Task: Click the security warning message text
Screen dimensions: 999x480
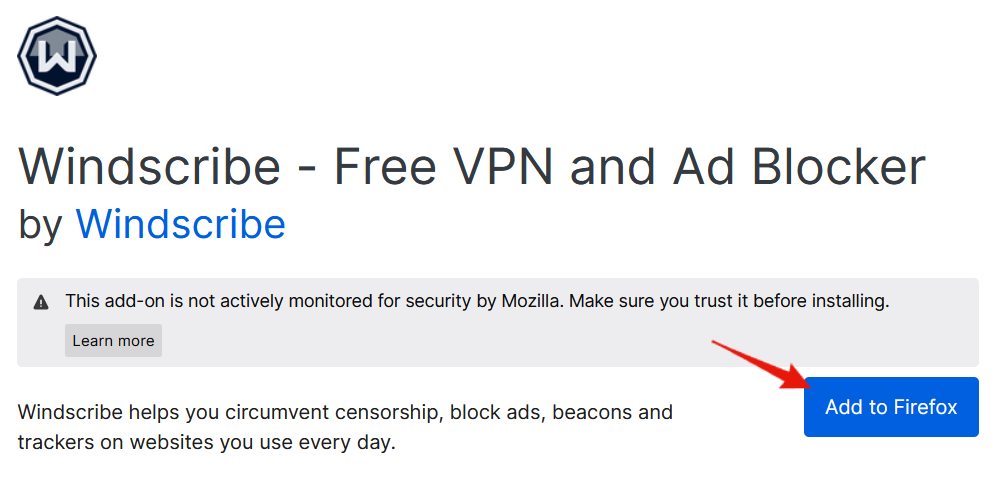Action: point(477,300)
